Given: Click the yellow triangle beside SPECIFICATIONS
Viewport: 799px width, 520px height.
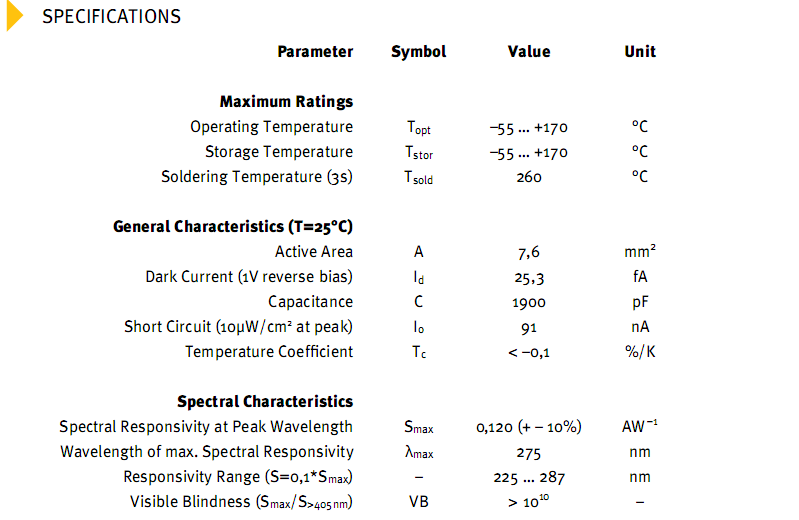Looking at the screenshot, I should pos(14,16).
